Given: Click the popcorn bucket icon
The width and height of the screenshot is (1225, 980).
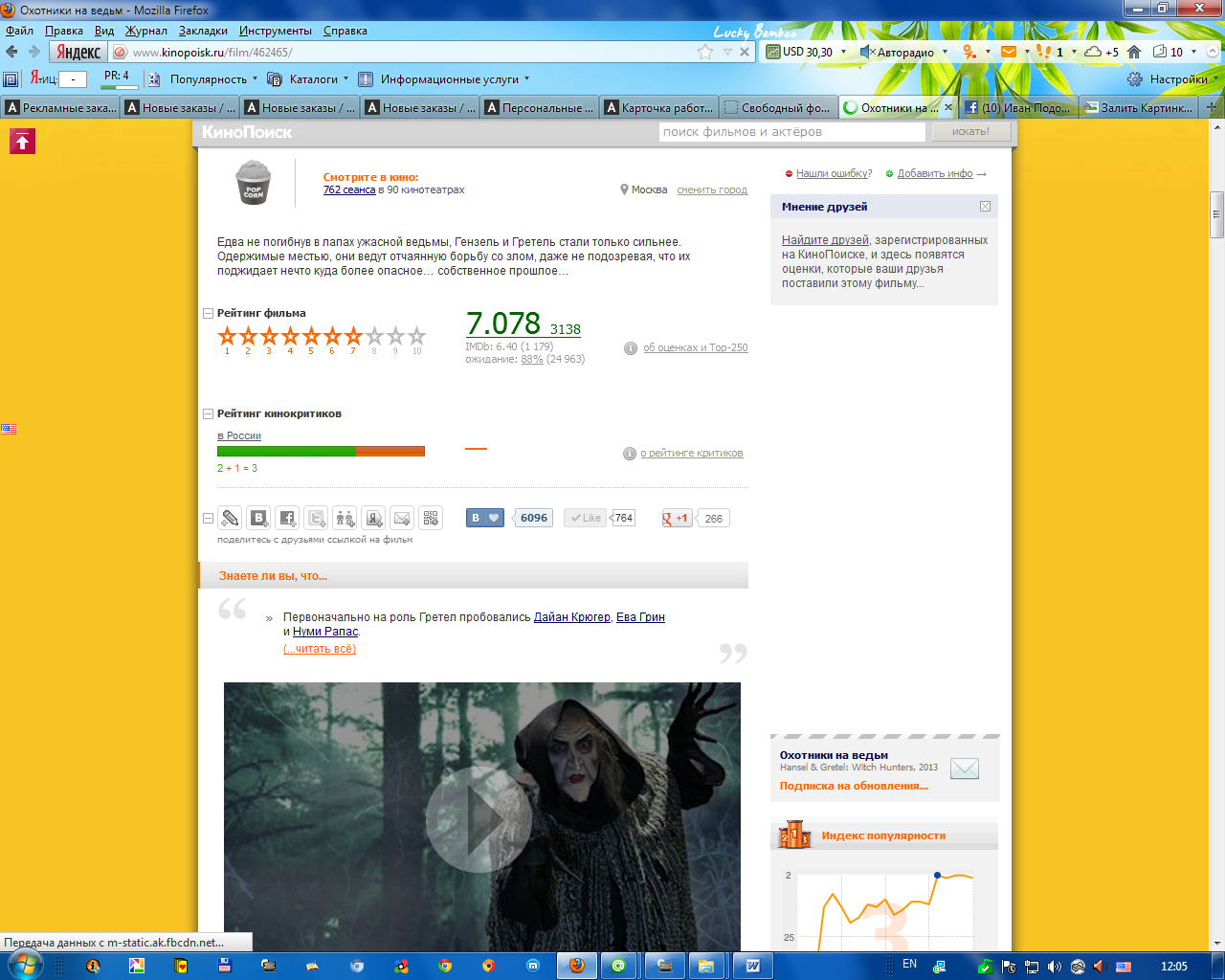Looking at the screenshot, I should (254, 182).
